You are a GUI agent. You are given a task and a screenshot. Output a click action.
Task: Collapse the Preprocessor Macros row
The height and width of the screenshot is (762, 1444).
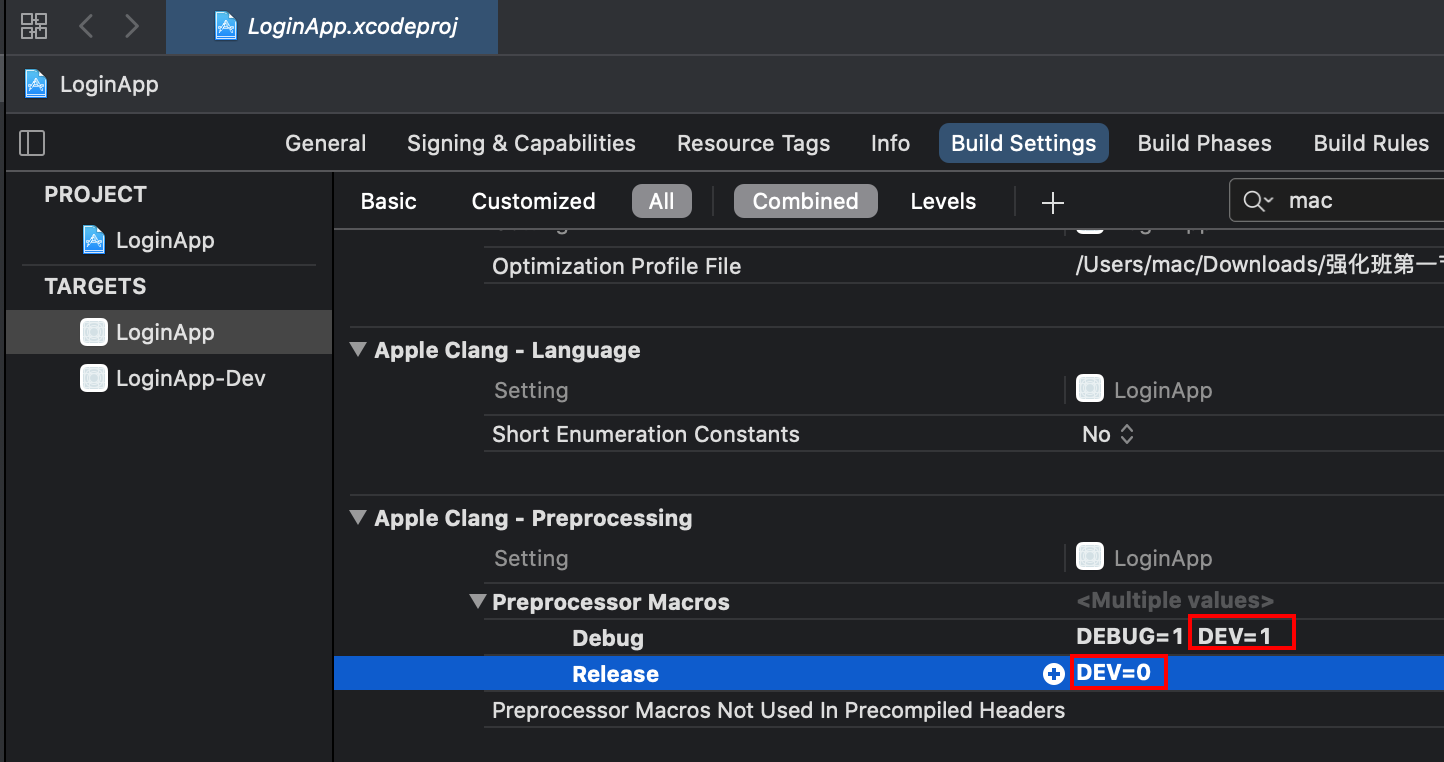(478, 601)
